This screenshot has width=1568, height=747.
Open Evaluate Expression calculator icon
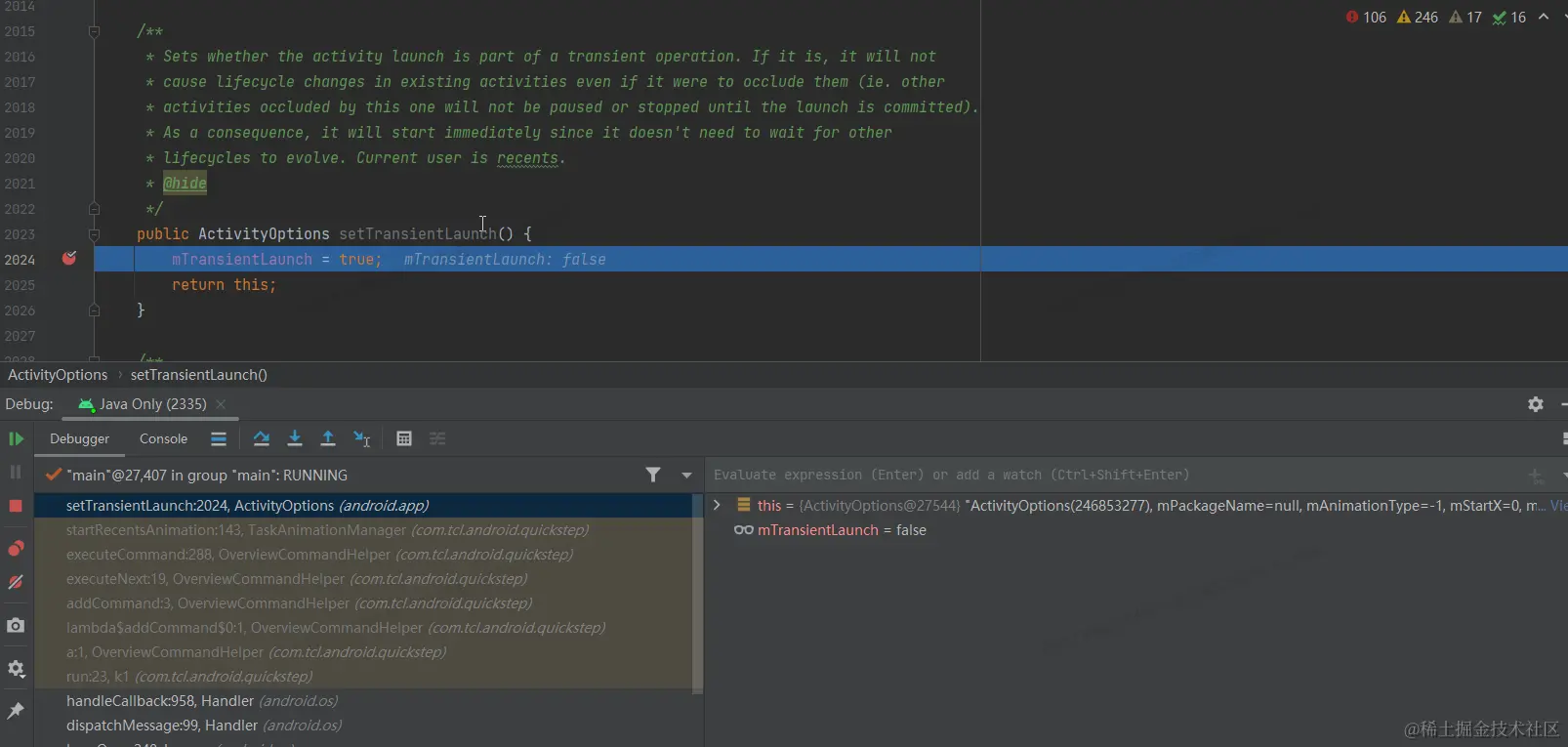point(404,438)
